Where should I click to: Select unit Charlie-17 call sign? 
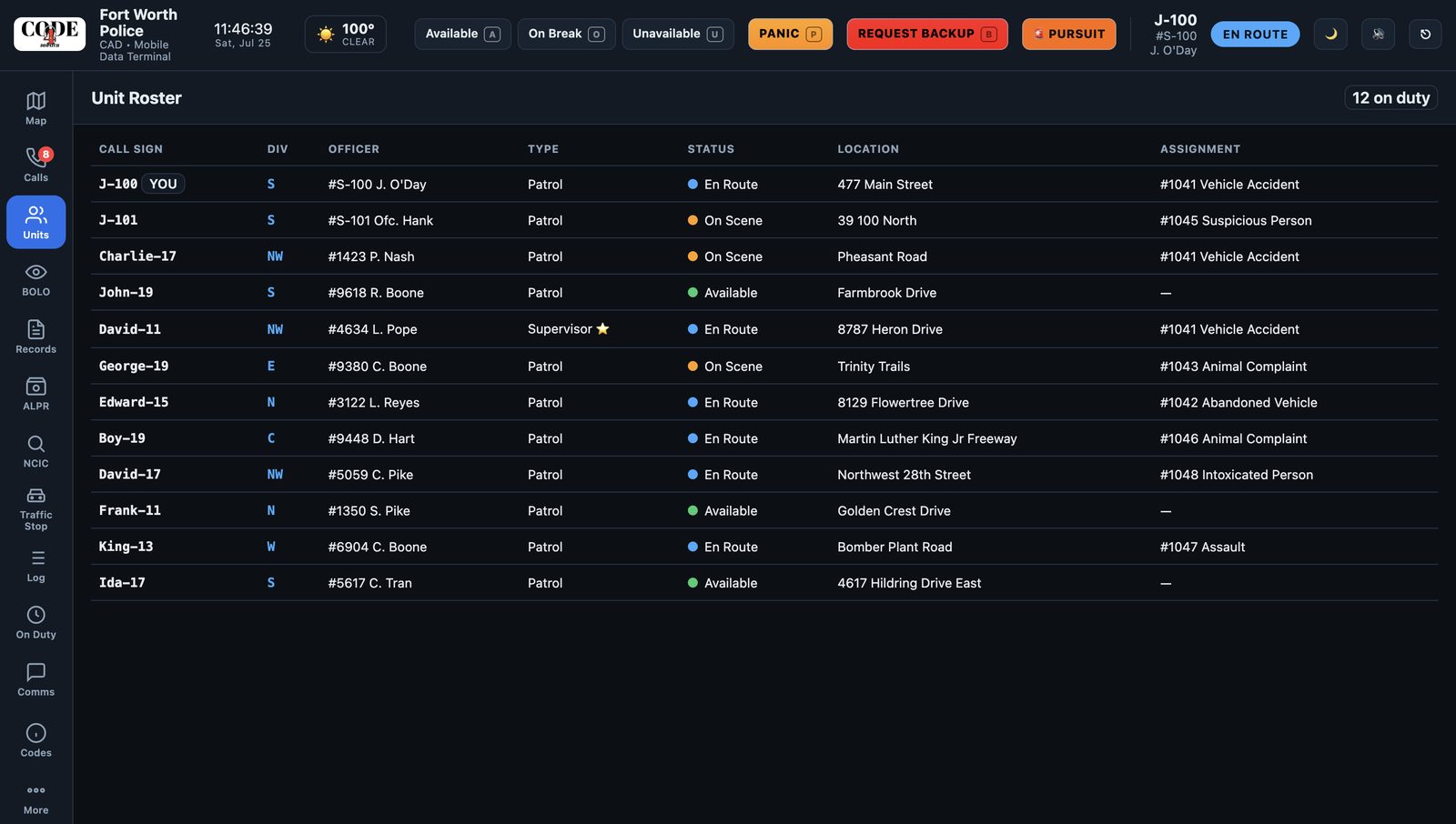coord(137,256)
